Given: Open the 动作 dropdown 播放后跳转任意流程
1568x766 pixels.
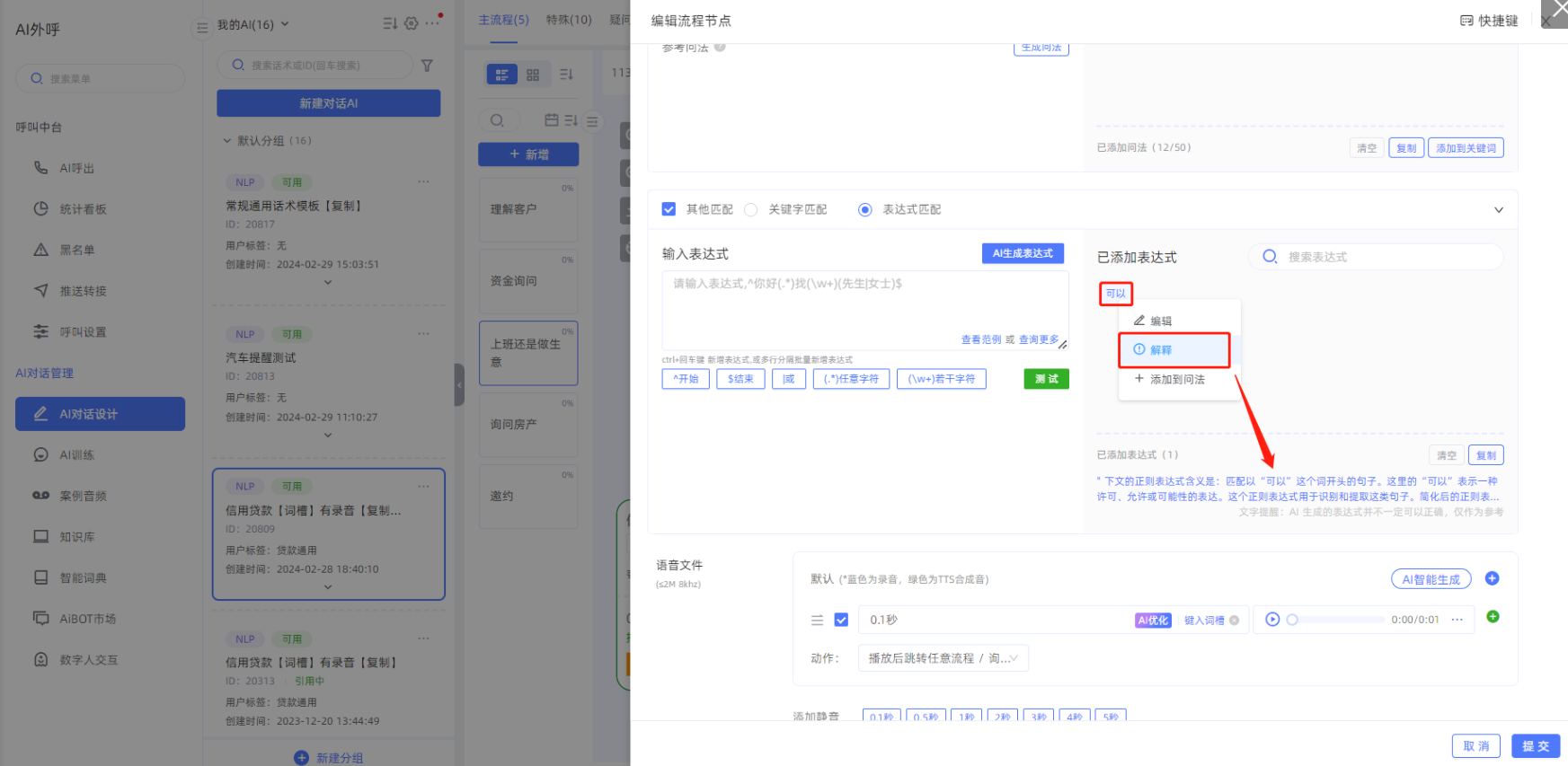Looking at the screenshot, I should coord(942,658).
